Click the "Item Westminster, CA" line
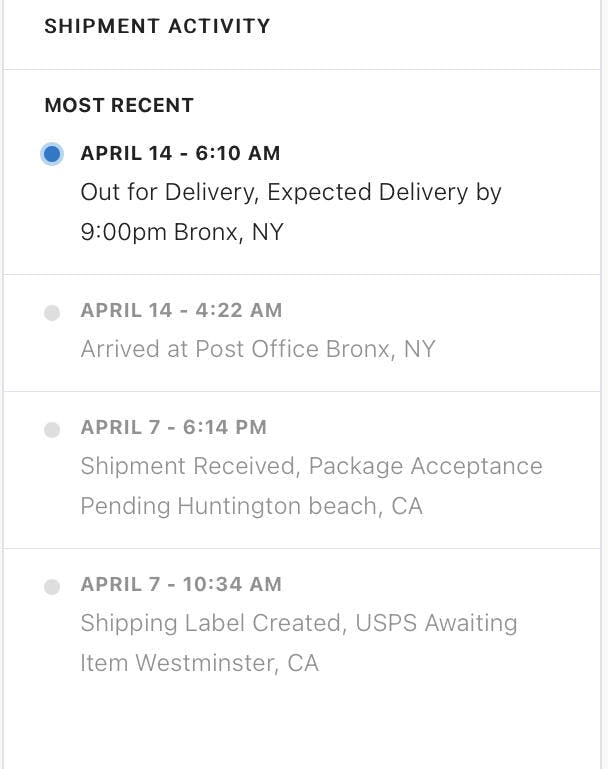608x769 pixels. coord(199,663)
